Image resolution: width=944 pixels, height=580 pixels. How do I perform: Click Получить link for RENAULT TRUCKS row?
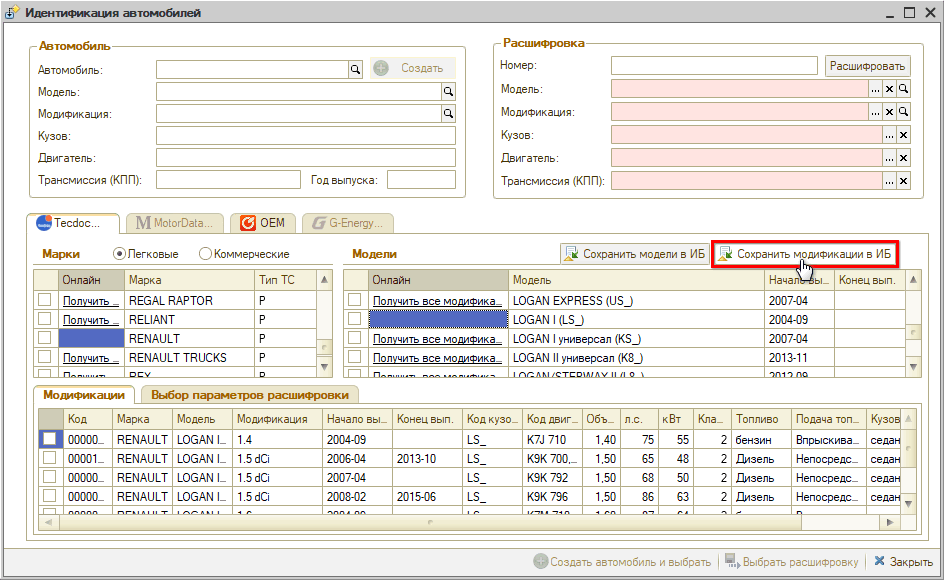point(91,358)
